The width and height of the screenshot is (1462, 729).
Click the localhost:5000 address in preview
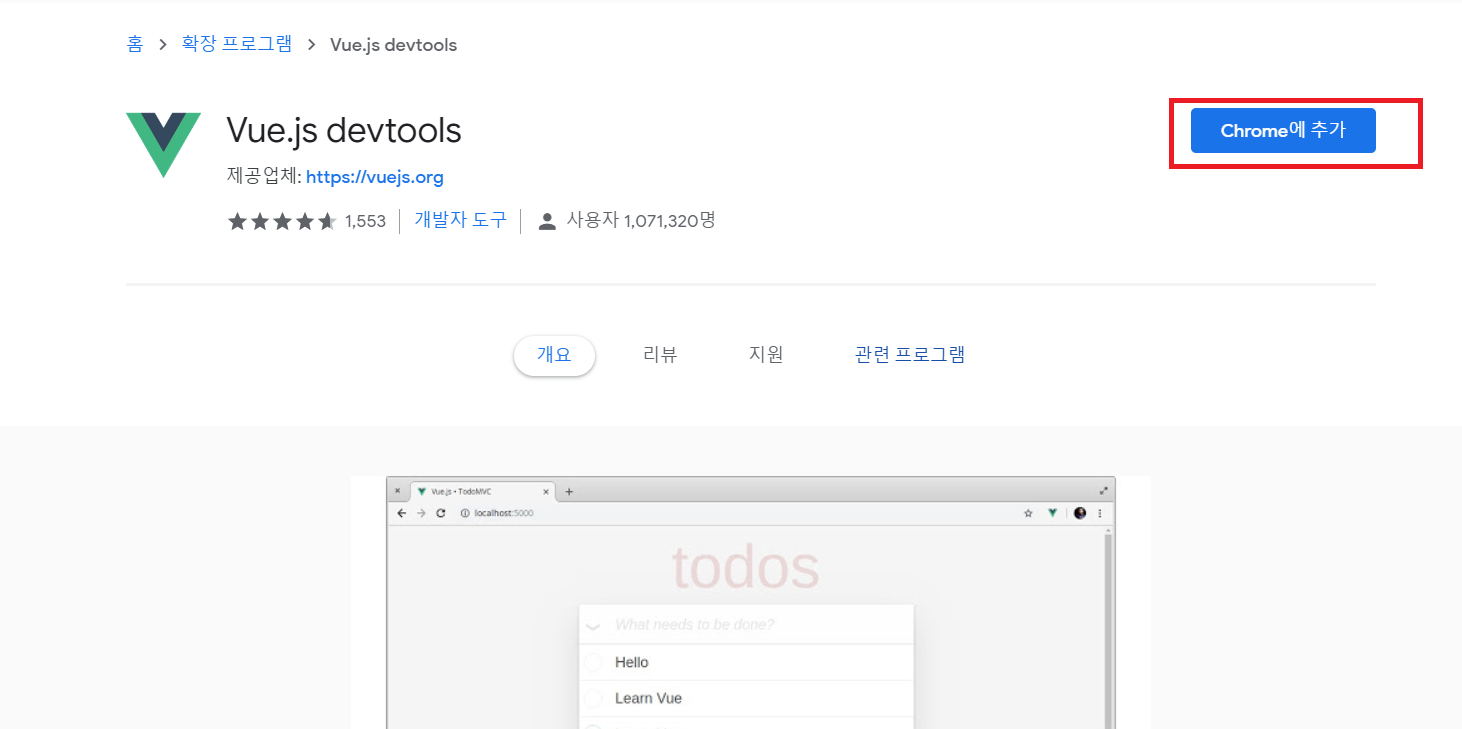(503, 513)
